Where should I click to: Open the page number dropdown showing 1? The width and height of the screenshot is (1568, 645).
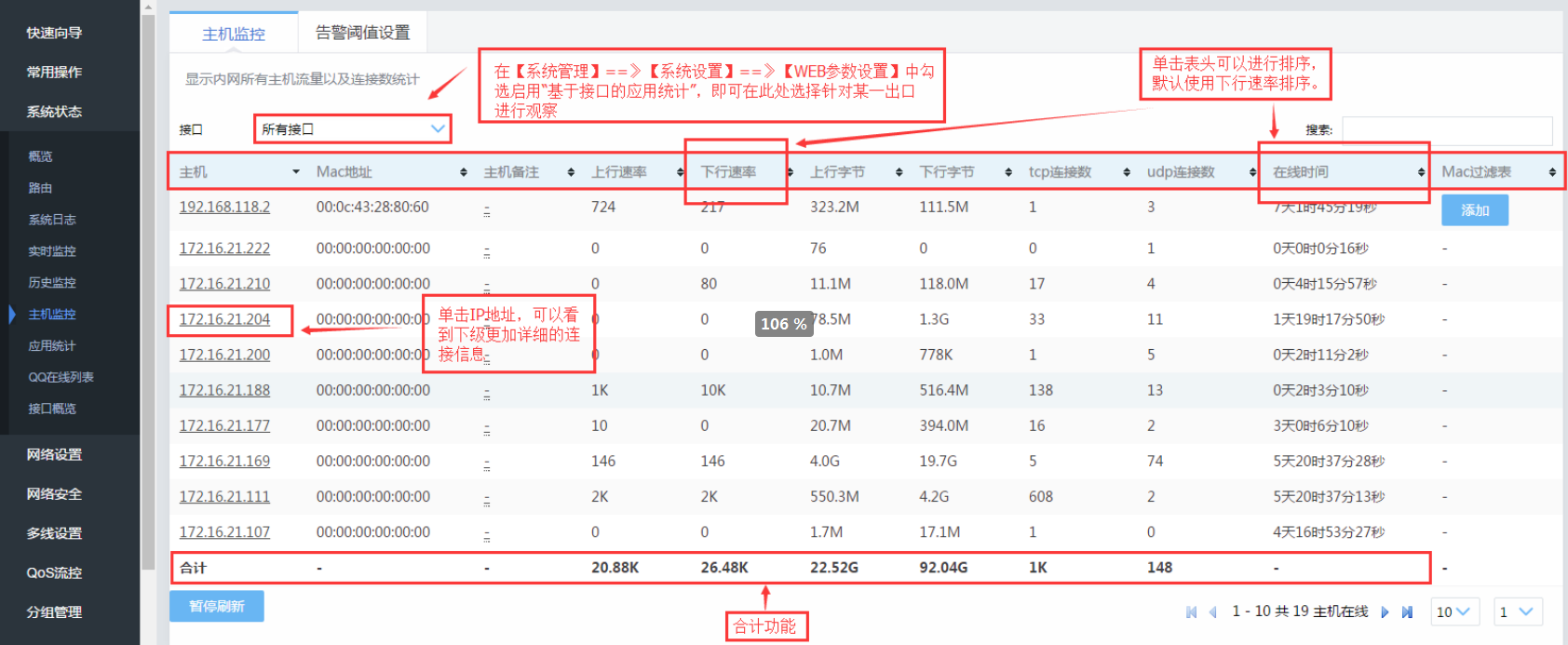coord(1518,612)
